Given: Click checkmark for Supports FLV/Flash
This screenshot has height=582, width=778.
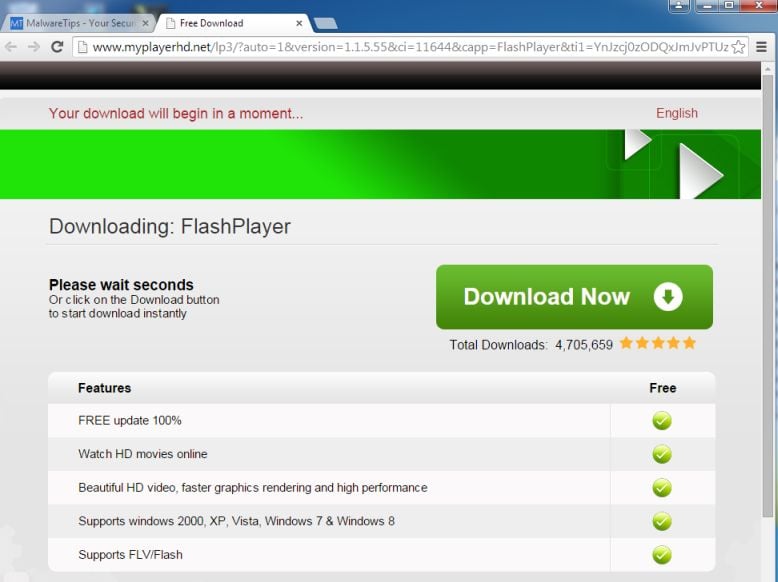Looking at the screenshot, I should [662, 555].
